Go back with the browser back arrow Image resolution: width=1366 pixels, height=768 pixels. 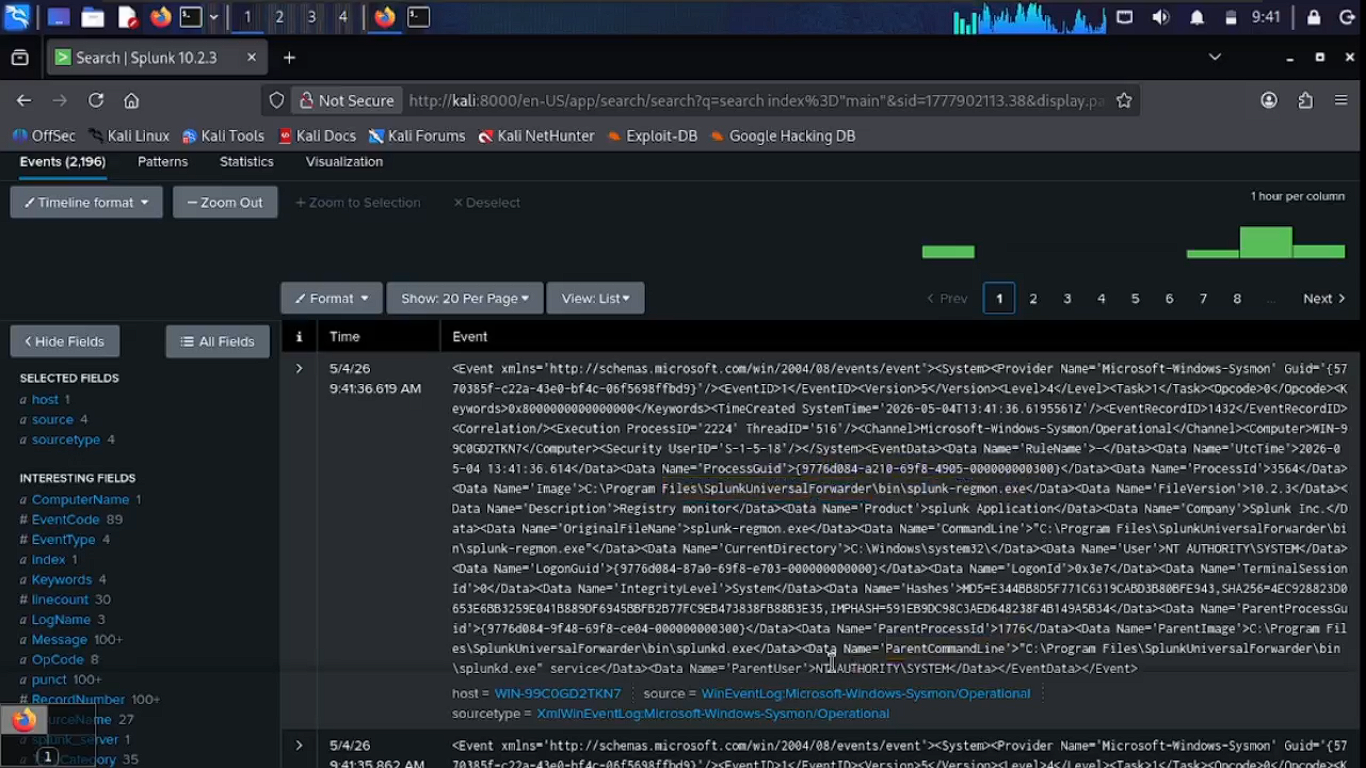pos(24,100)
